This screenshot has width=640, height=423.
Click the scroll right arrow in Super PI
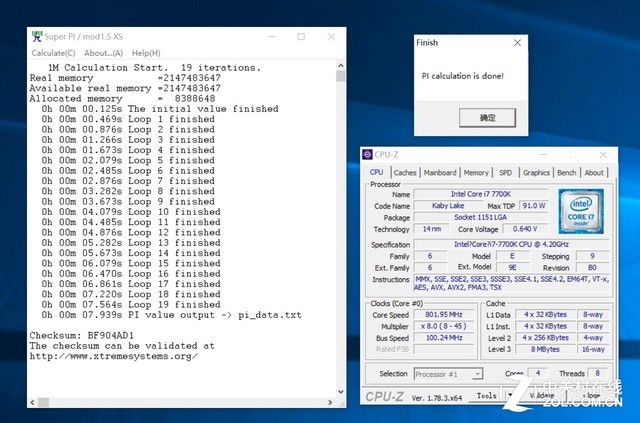(330, 402)
